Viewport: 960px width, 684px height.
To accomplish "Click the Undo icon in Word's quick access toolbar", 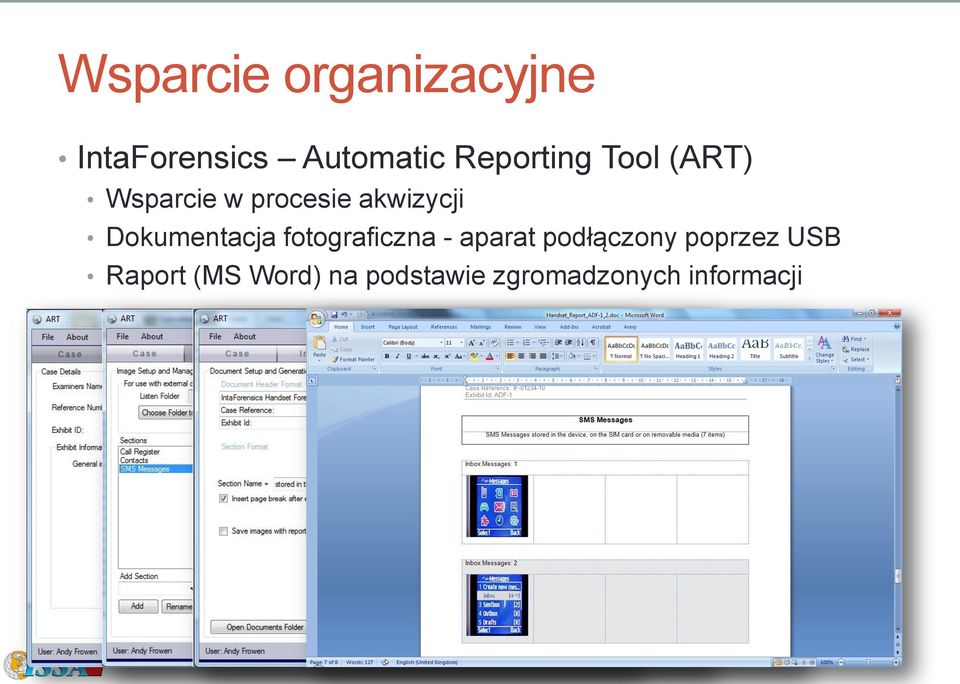I will click(345, 315).
